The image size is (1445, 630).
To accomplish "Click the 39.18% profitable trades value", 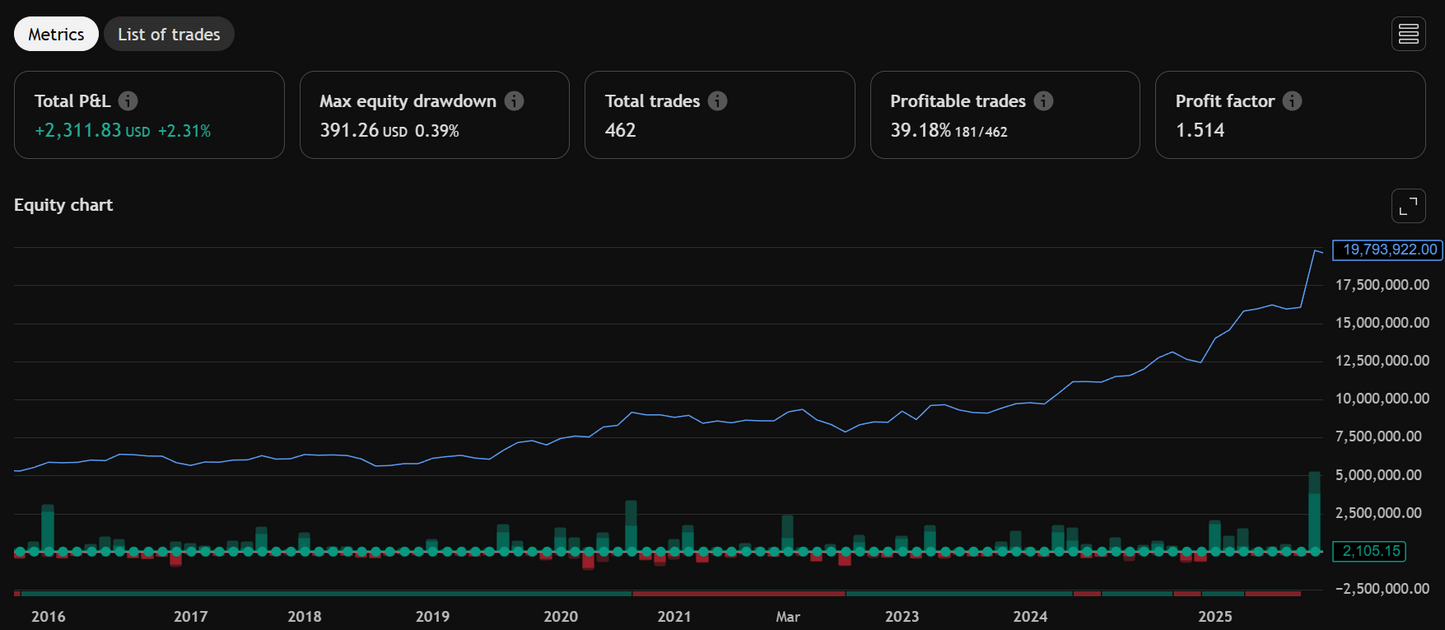I will pos(920,130).
